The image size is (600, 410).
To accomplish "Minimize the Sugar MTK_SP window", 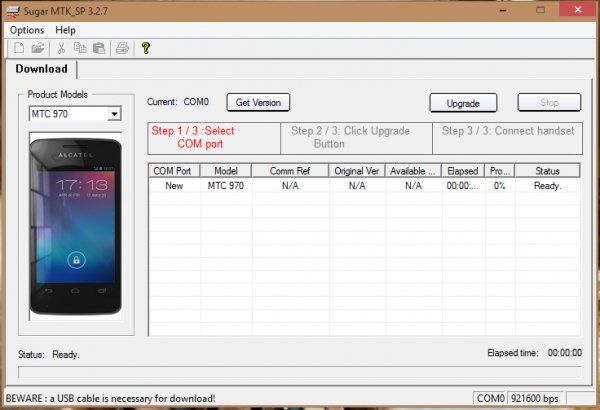I will (x=503, y=11).
